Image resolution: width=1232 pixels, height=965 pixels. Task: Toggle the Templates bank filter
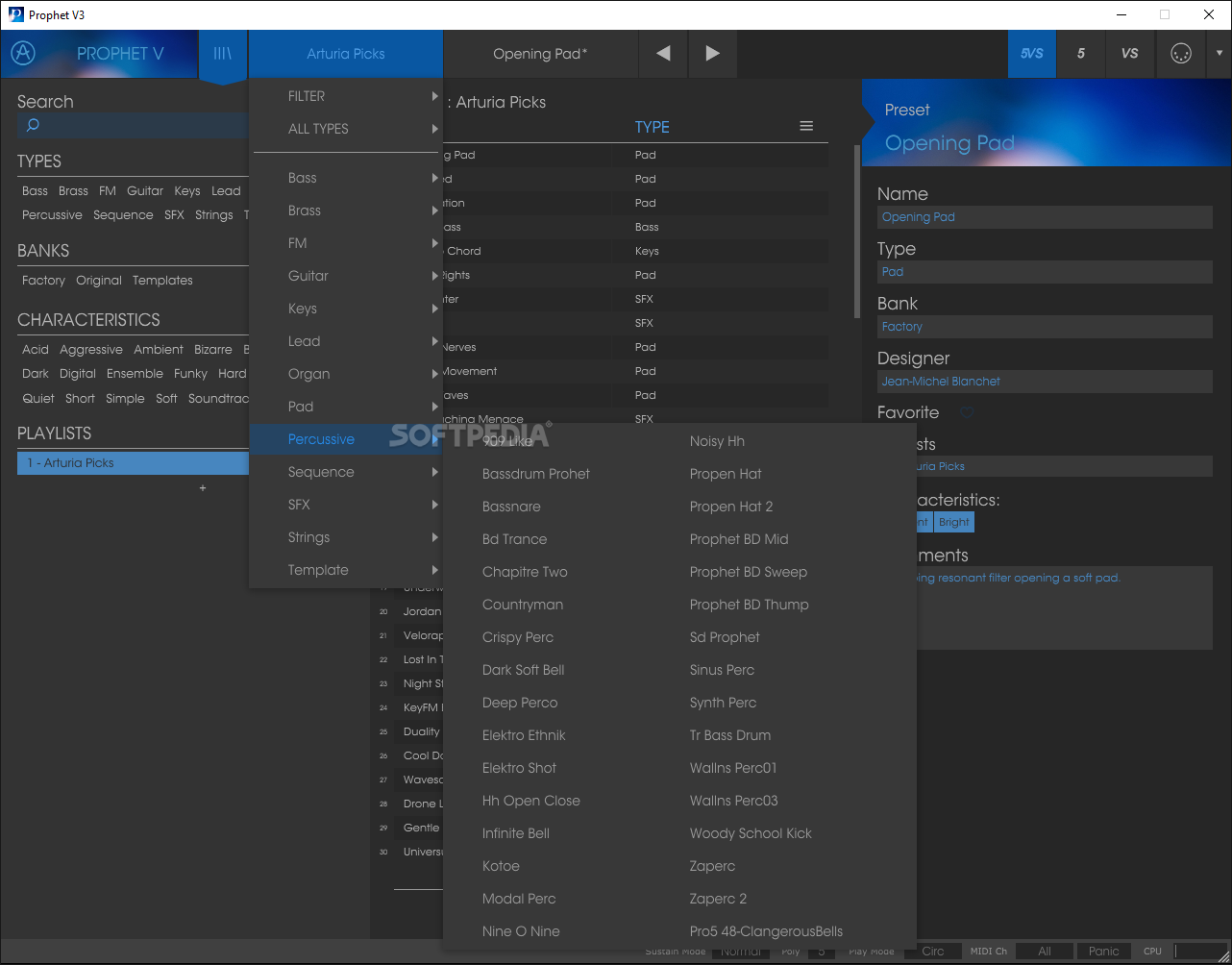pyautogui.click(x=162, y=281)
